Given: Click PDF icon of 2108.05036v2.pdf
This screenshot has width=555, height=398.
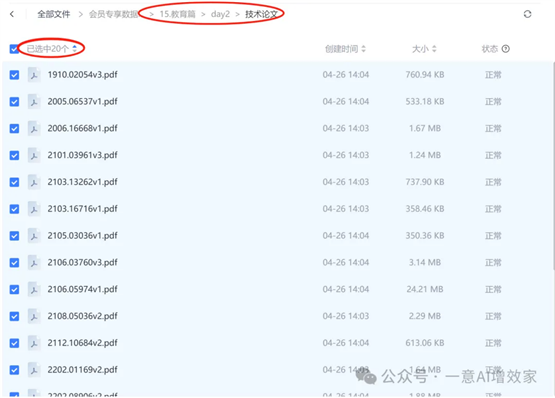Looking at the screenshot, I should pos(34,316).
